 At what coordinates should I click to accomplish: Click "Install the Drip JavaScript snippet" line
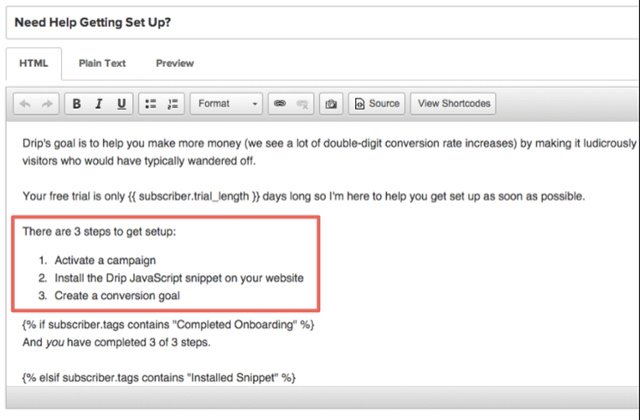(179, 278)
